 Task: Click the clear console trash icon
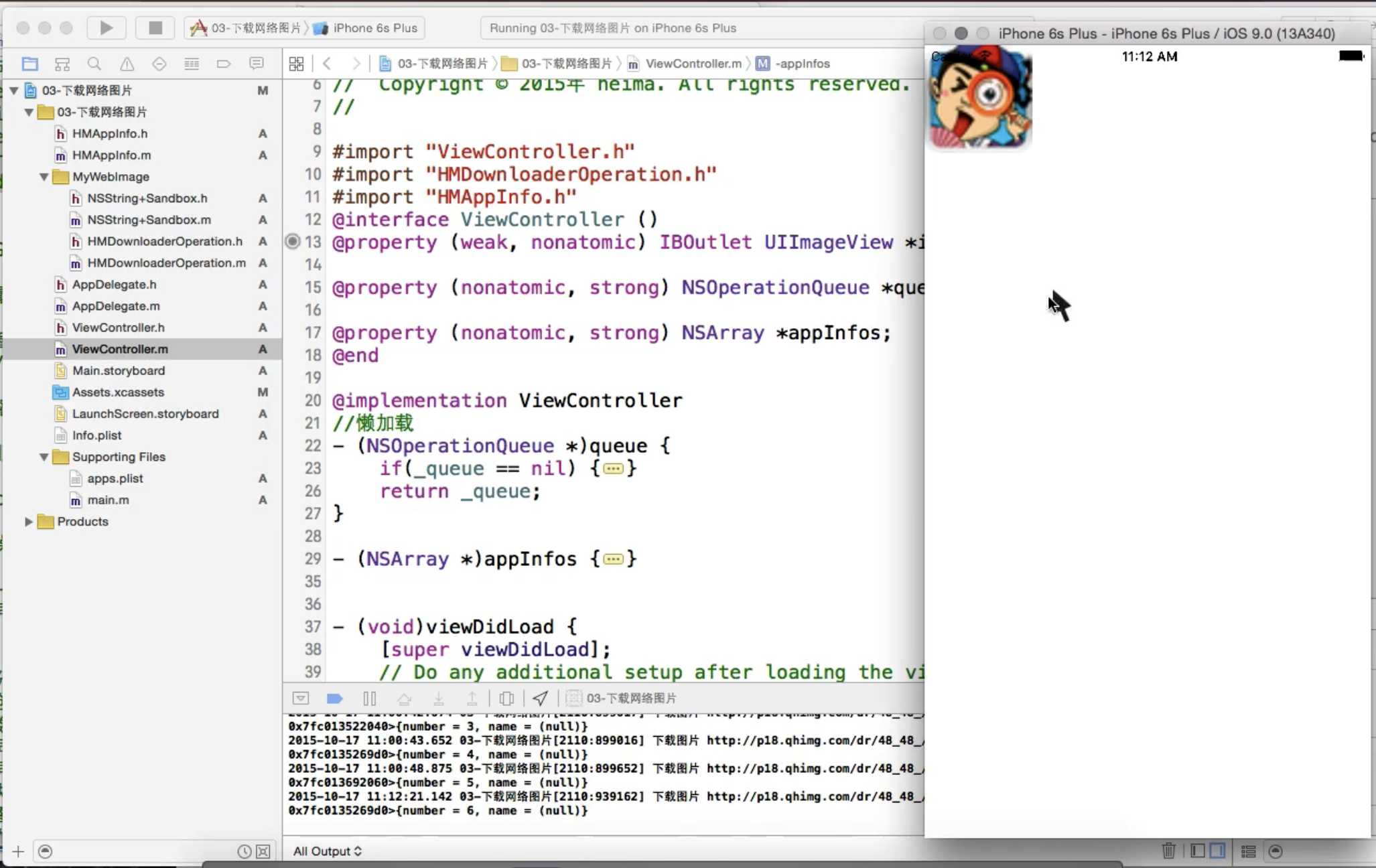coord(1168,851)
